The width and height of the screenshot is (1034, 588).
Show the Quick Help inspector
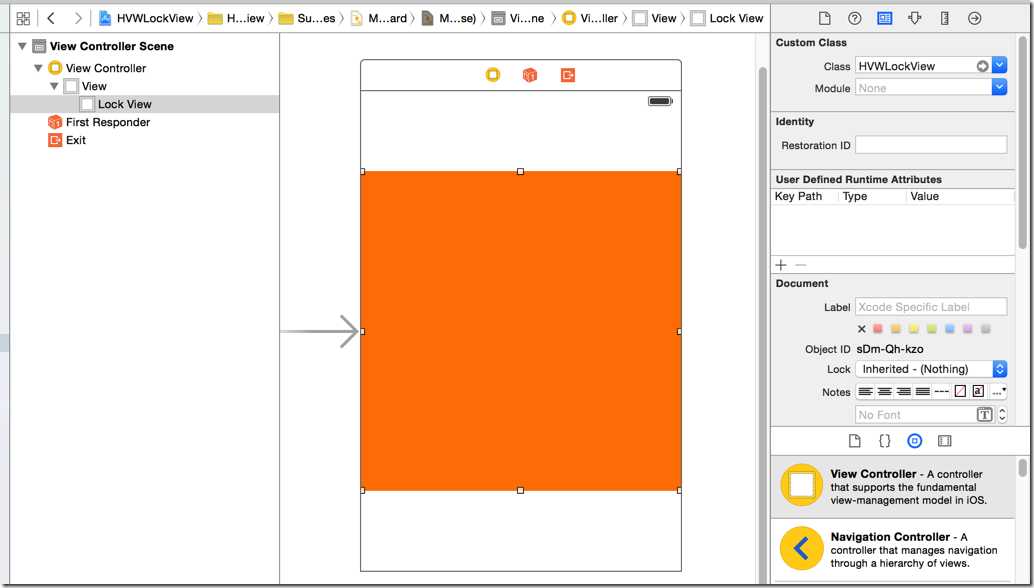click(x=855, y=18)
